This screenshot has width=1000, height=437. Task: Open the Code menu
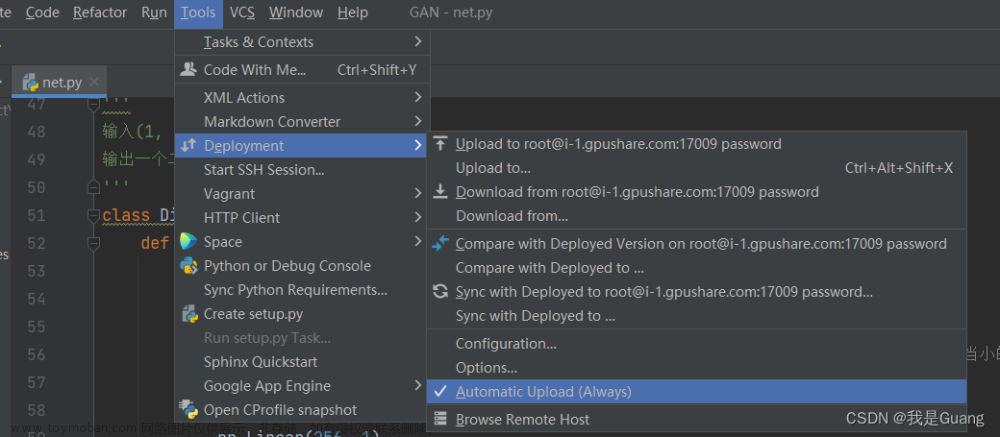[x=42, y=13]
